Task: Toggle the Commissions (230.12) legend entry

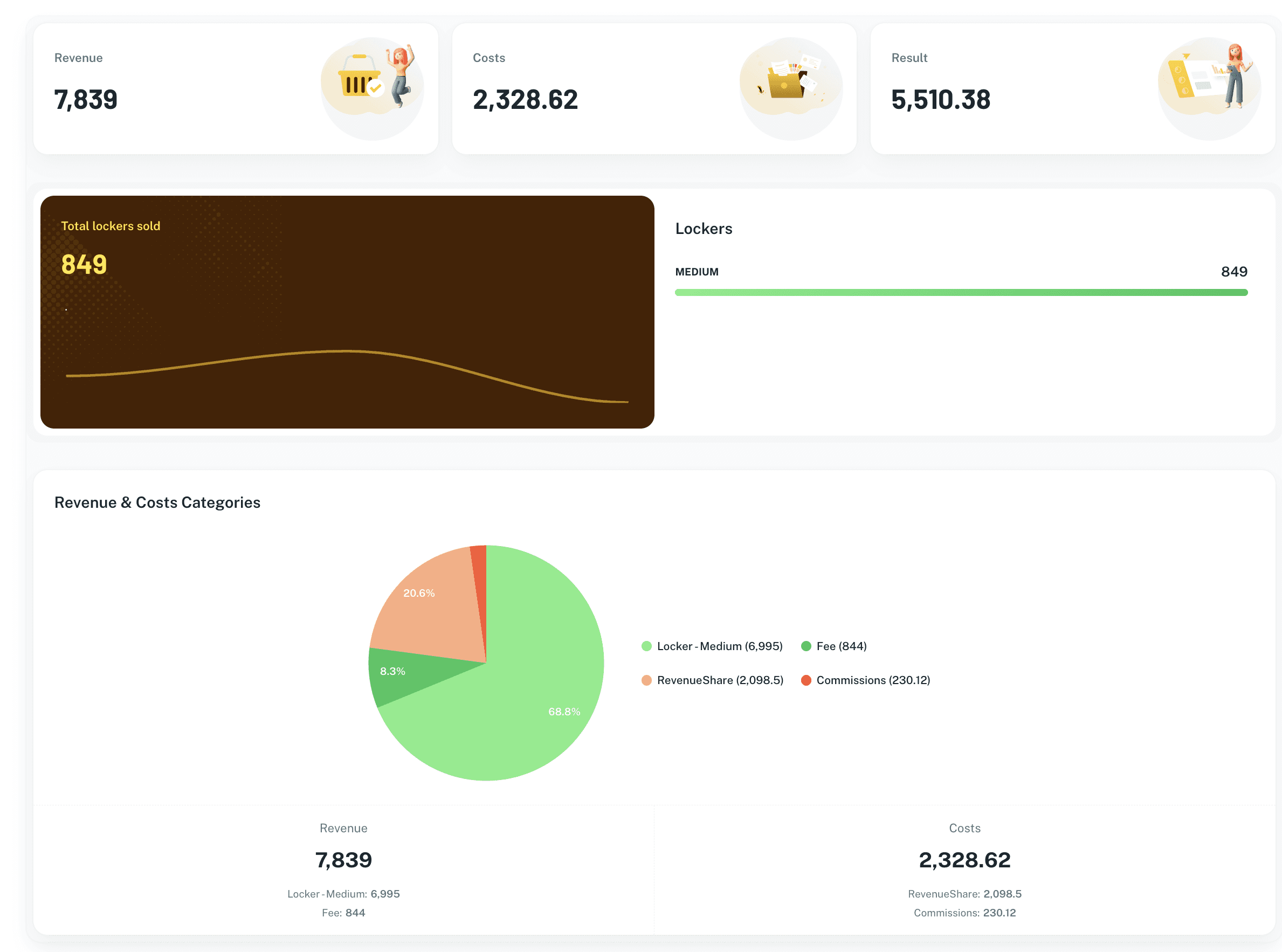Action: click(873, 680)
